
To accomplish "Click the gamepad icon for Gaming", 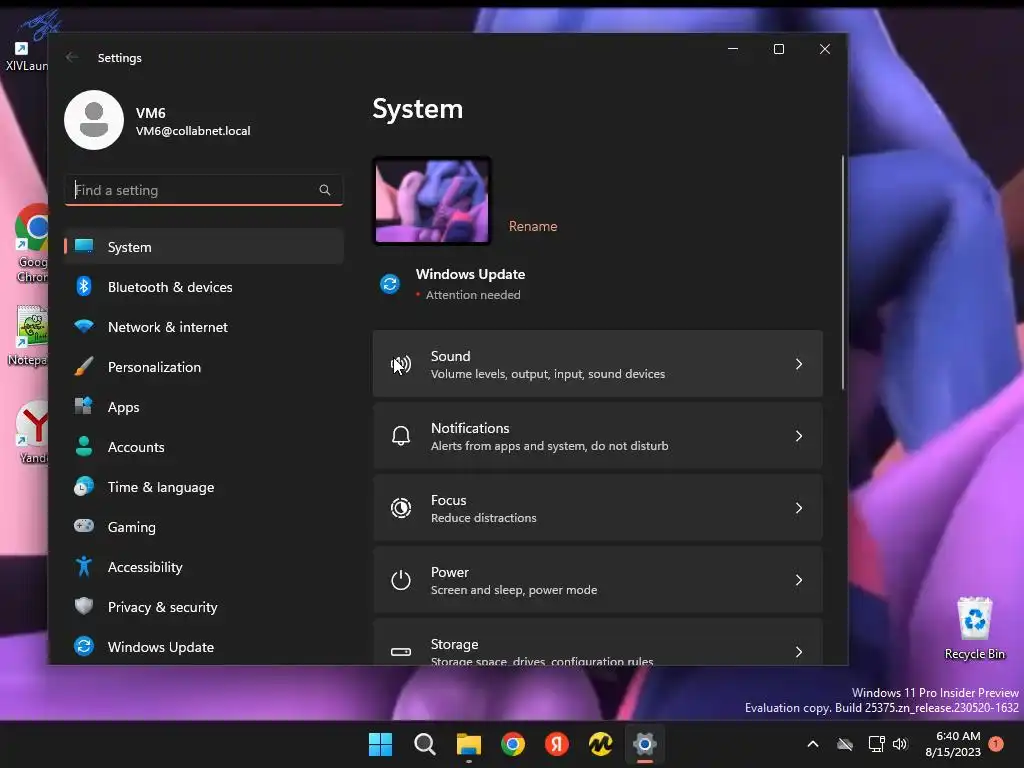I will [x=84, y=526].
